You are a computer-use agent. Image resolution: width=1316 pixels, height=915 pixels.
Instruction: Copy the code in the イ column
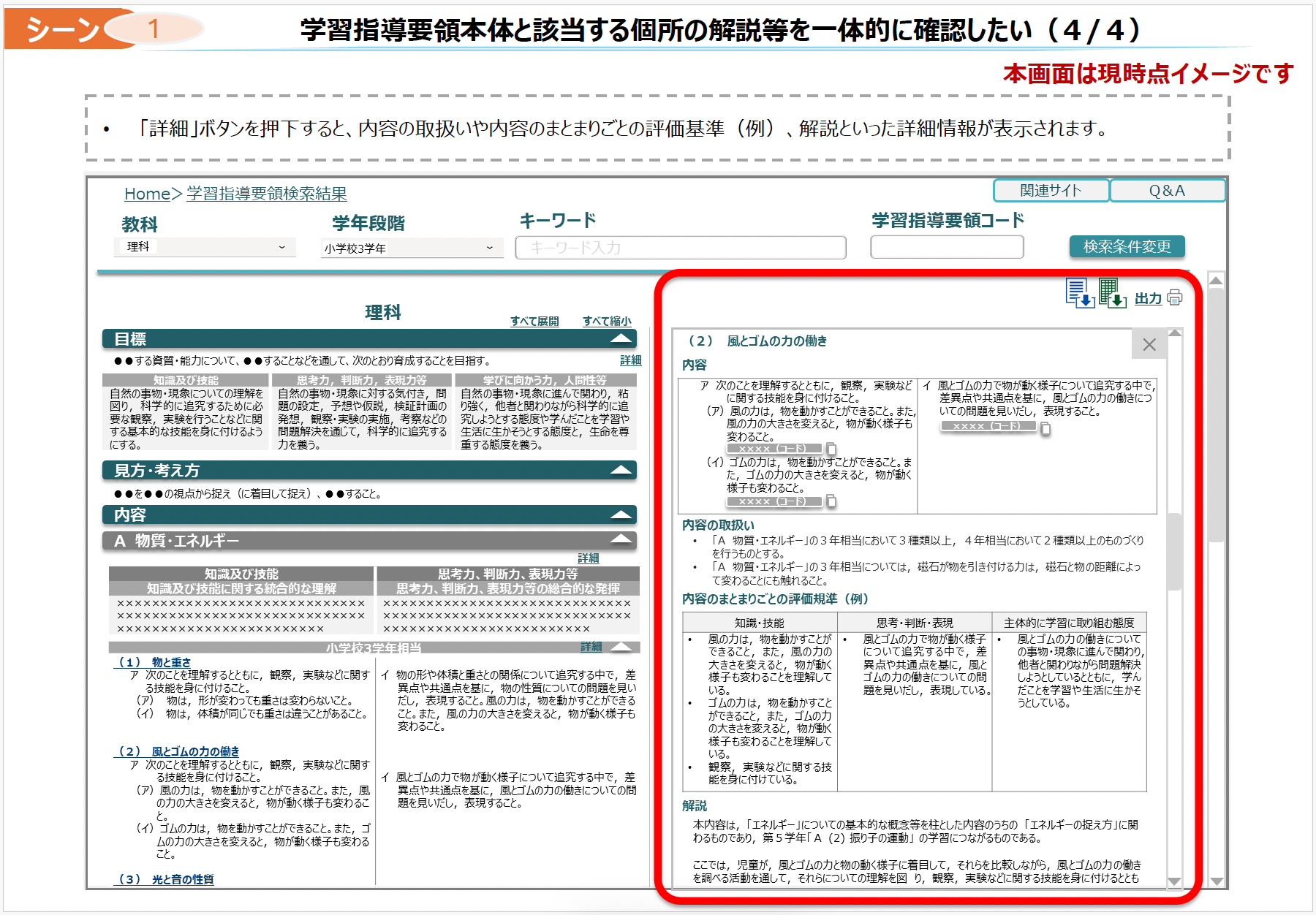point(1045,429)
